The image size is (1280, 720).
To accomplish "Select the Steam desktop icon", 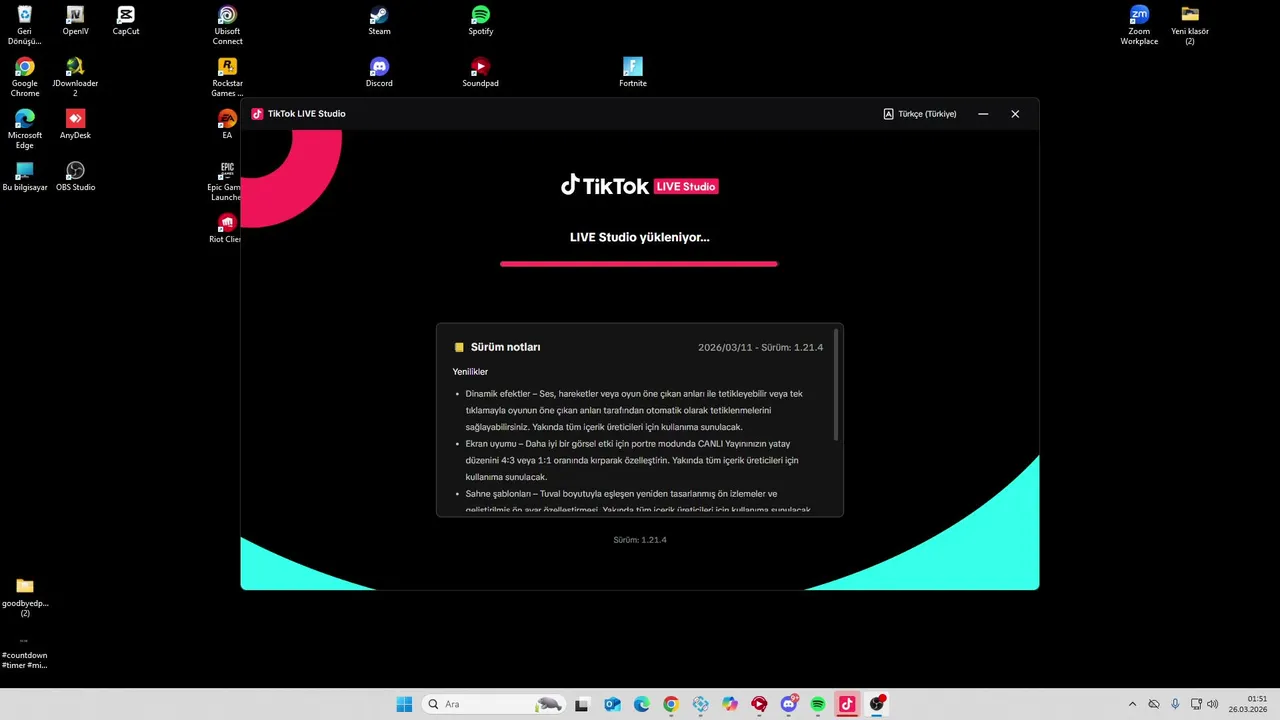I will point(379,21).
